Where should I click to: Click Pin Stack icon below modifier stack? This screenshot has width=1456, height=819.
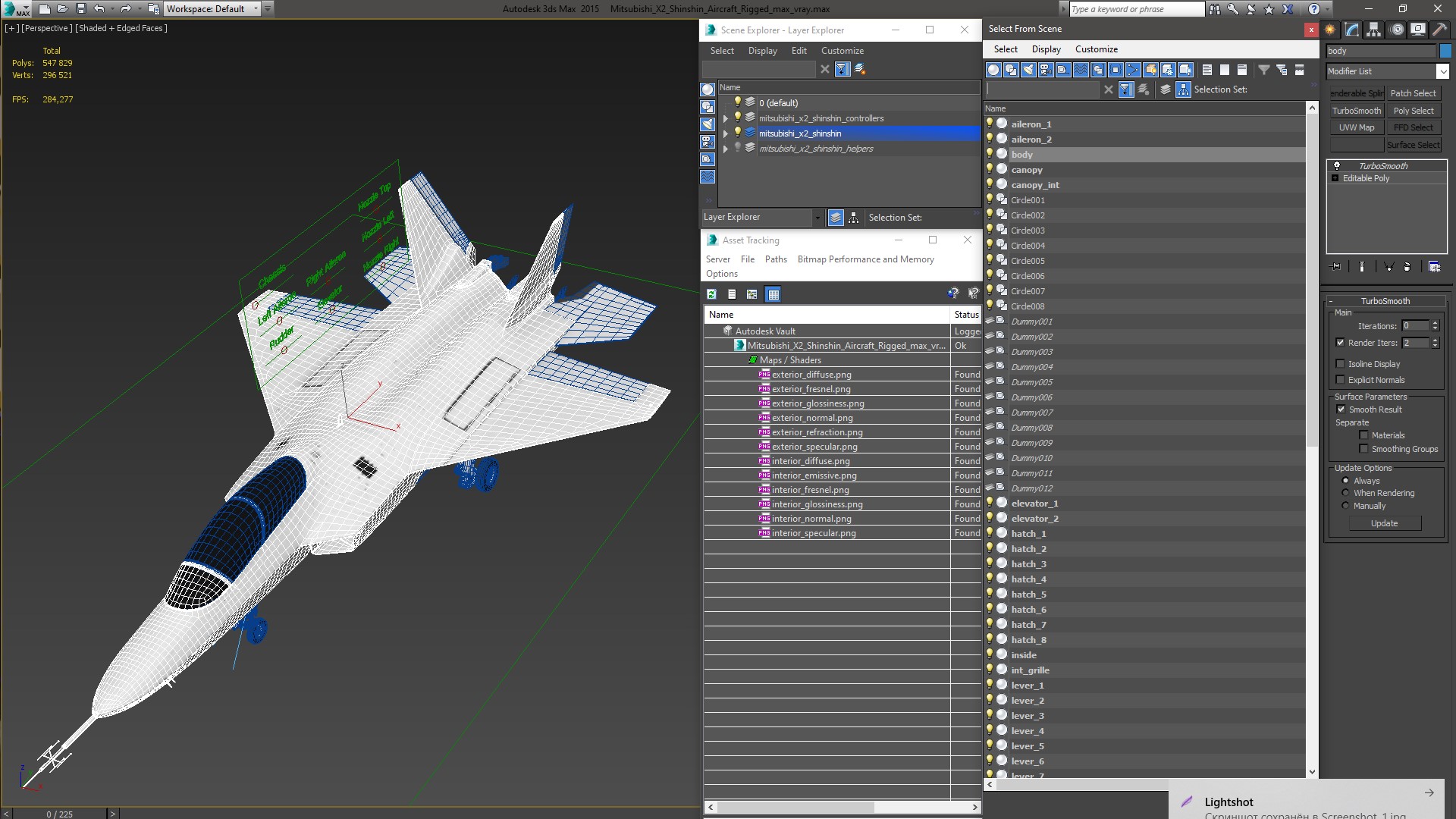1336,267
